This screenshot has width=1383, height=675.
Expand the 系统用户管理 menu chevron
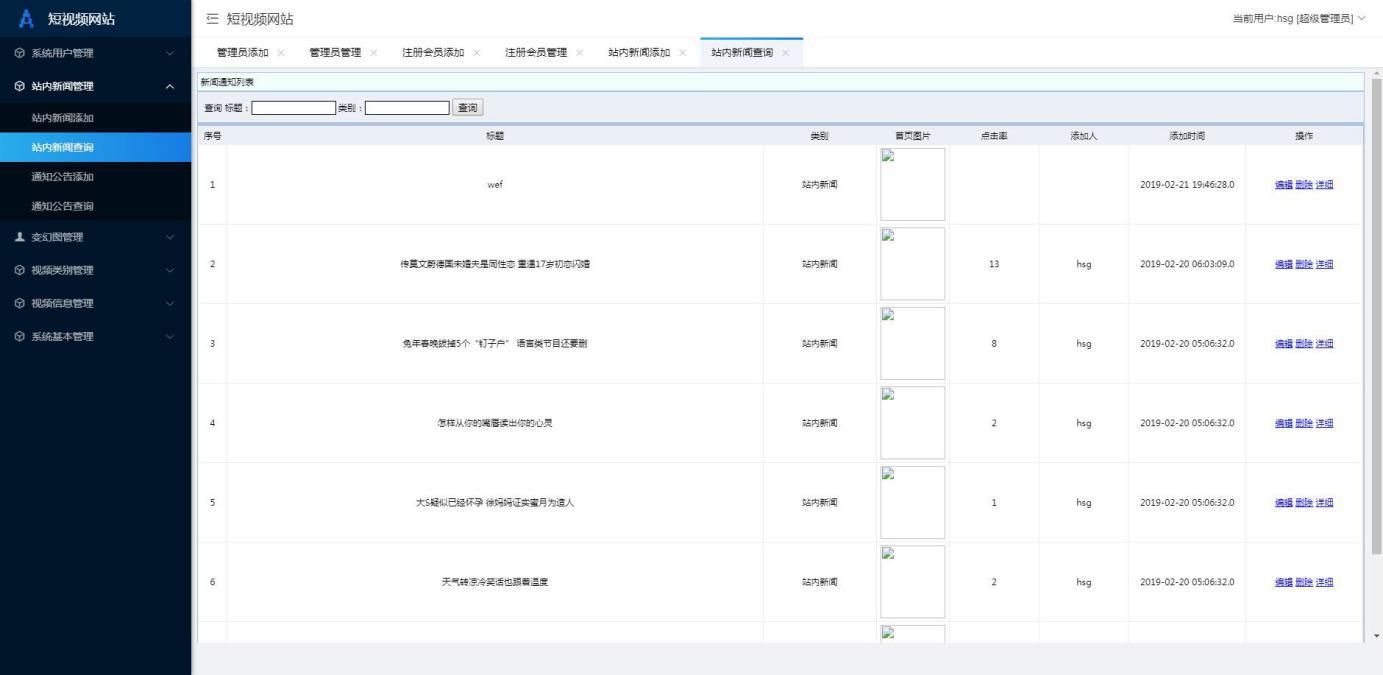[170, 53]
